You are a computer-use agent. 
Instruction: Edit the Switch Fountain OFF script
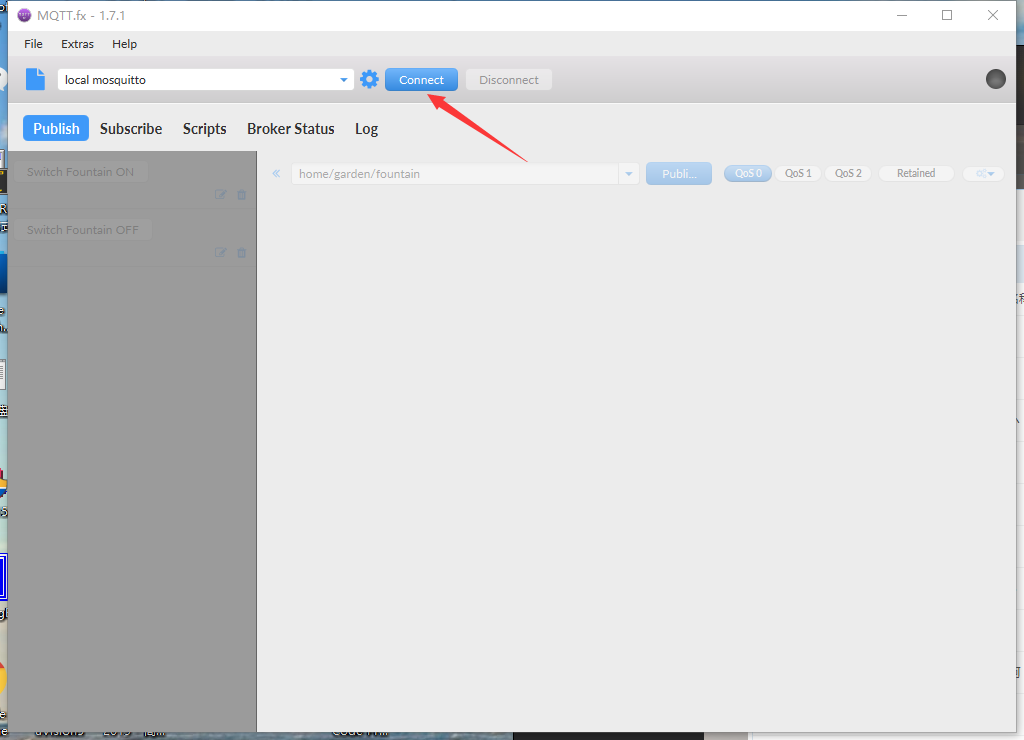(221, 253)
